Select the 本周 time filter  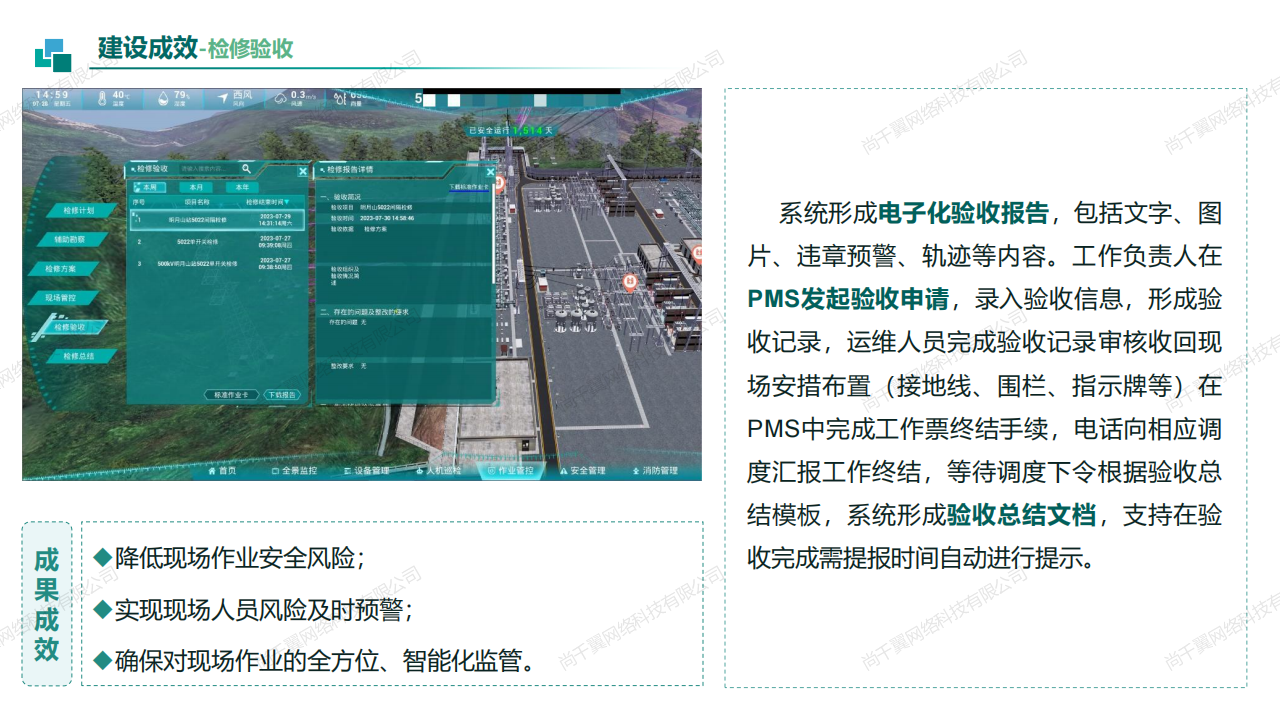pyautogui.click(x=148, y=187)
